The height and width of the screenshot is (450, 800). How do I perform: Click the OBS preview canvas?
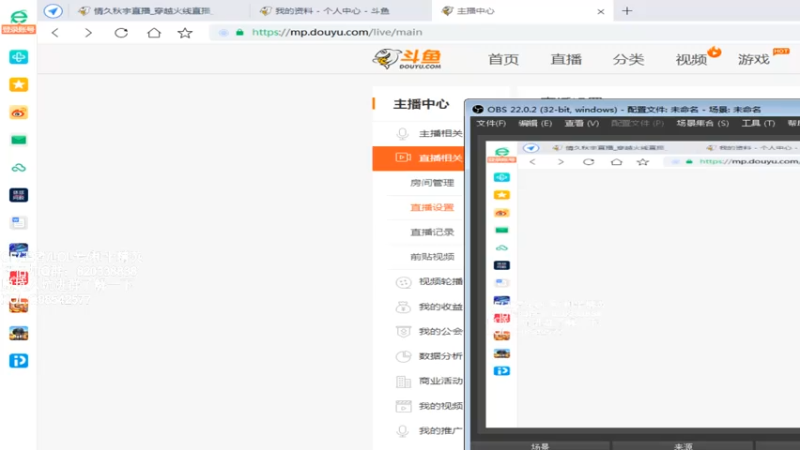pyautogui.click(x=642, y=284)
